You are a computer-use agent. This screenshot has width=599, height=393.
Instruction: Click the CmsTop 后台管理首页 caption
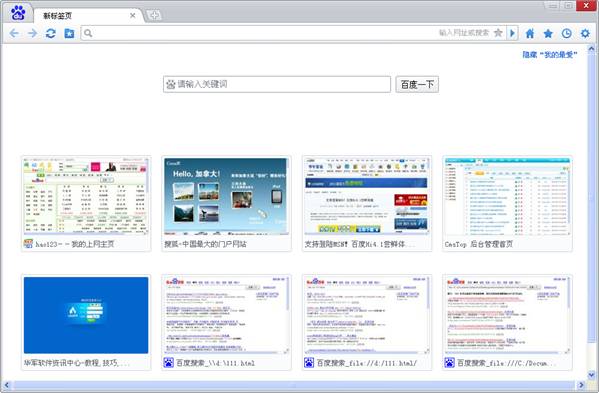479,244
